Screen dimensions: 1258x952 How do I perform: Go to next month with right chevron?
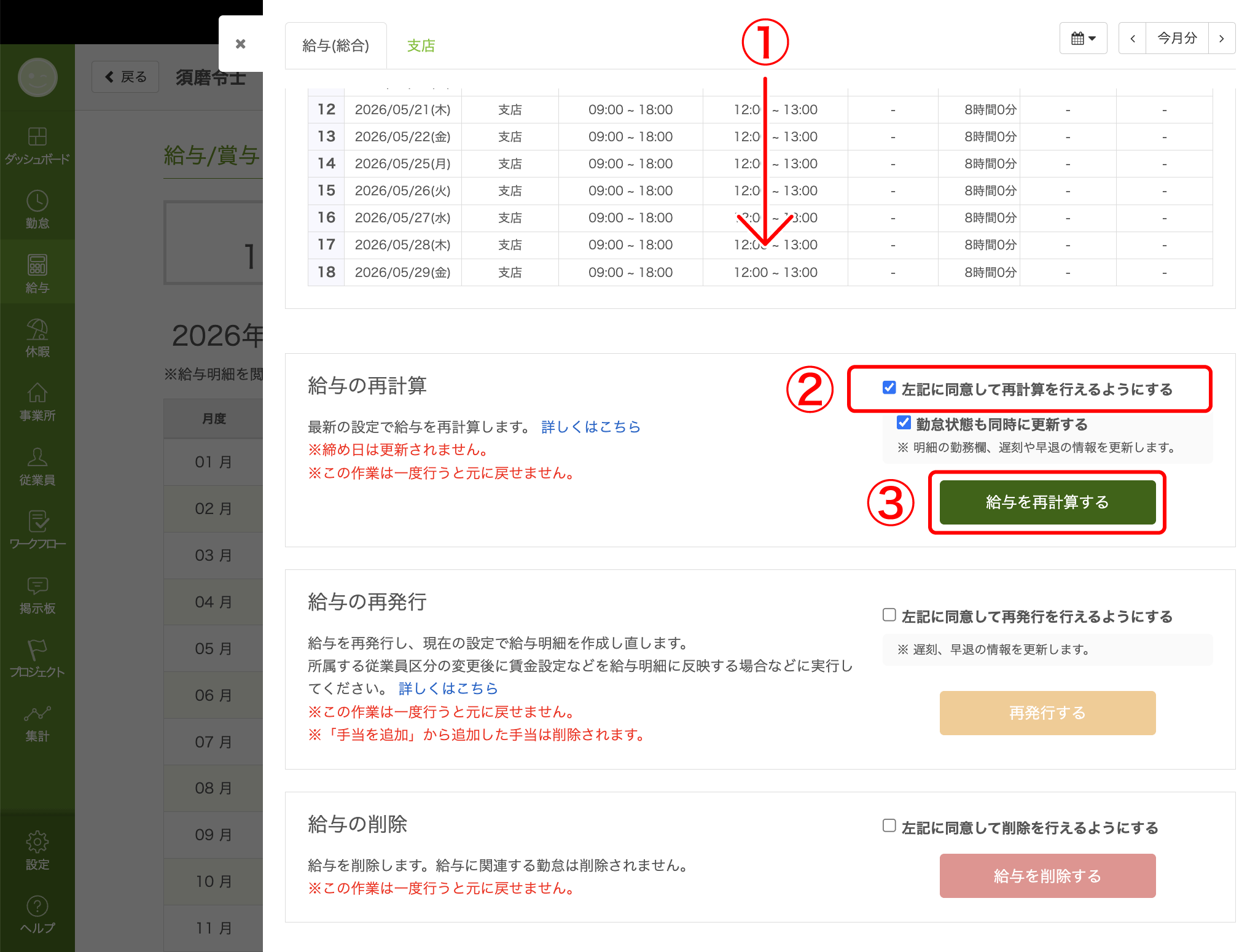pyautogui.click(x=1221, y=38)
